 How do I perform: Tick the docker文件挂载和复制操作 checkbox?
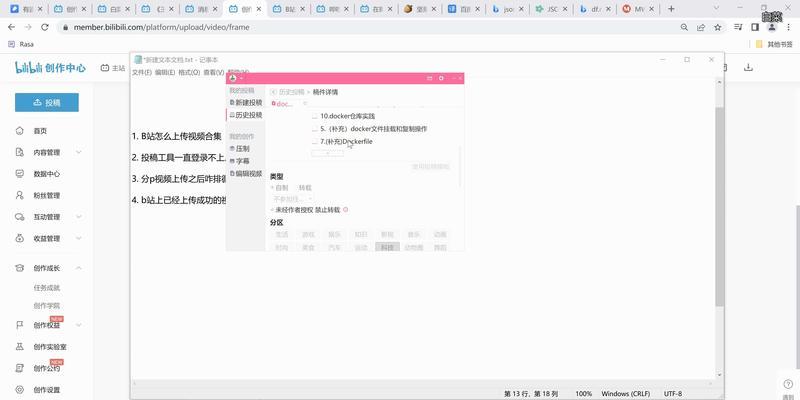coord(315,129)
